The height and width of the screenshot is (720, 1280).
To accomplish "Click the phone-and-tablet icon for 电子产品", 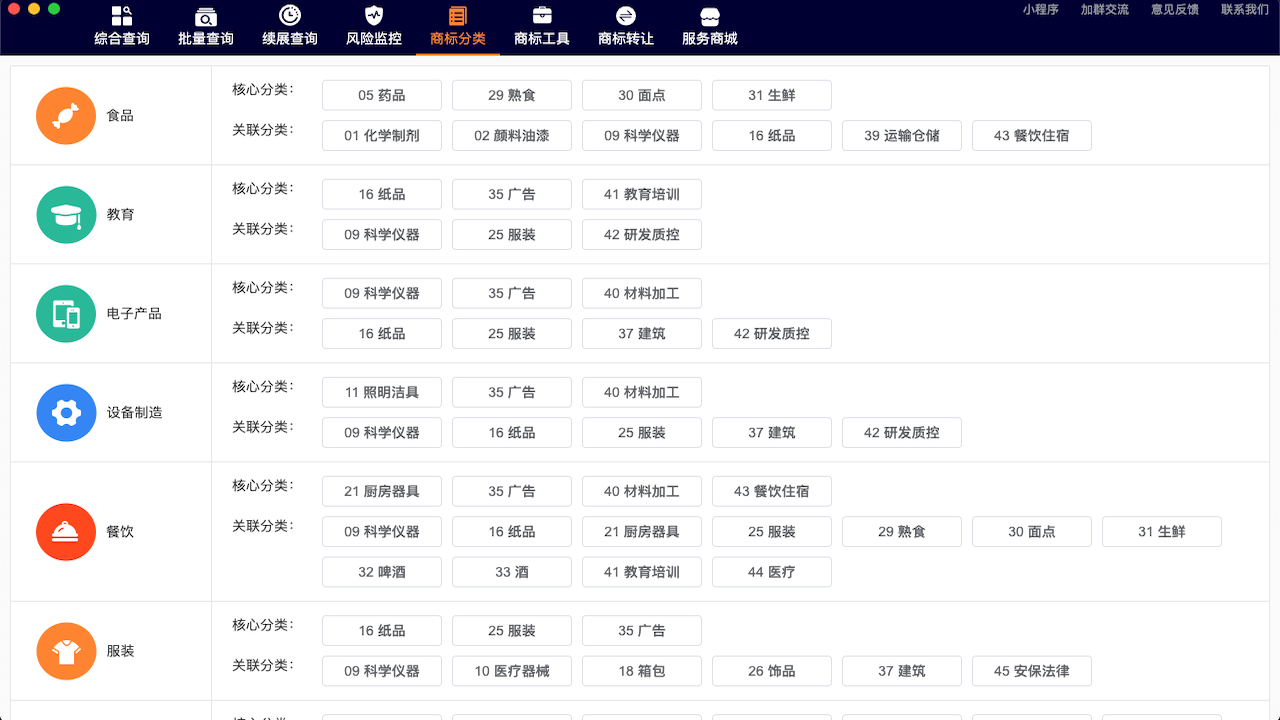I will pos(66,313).
